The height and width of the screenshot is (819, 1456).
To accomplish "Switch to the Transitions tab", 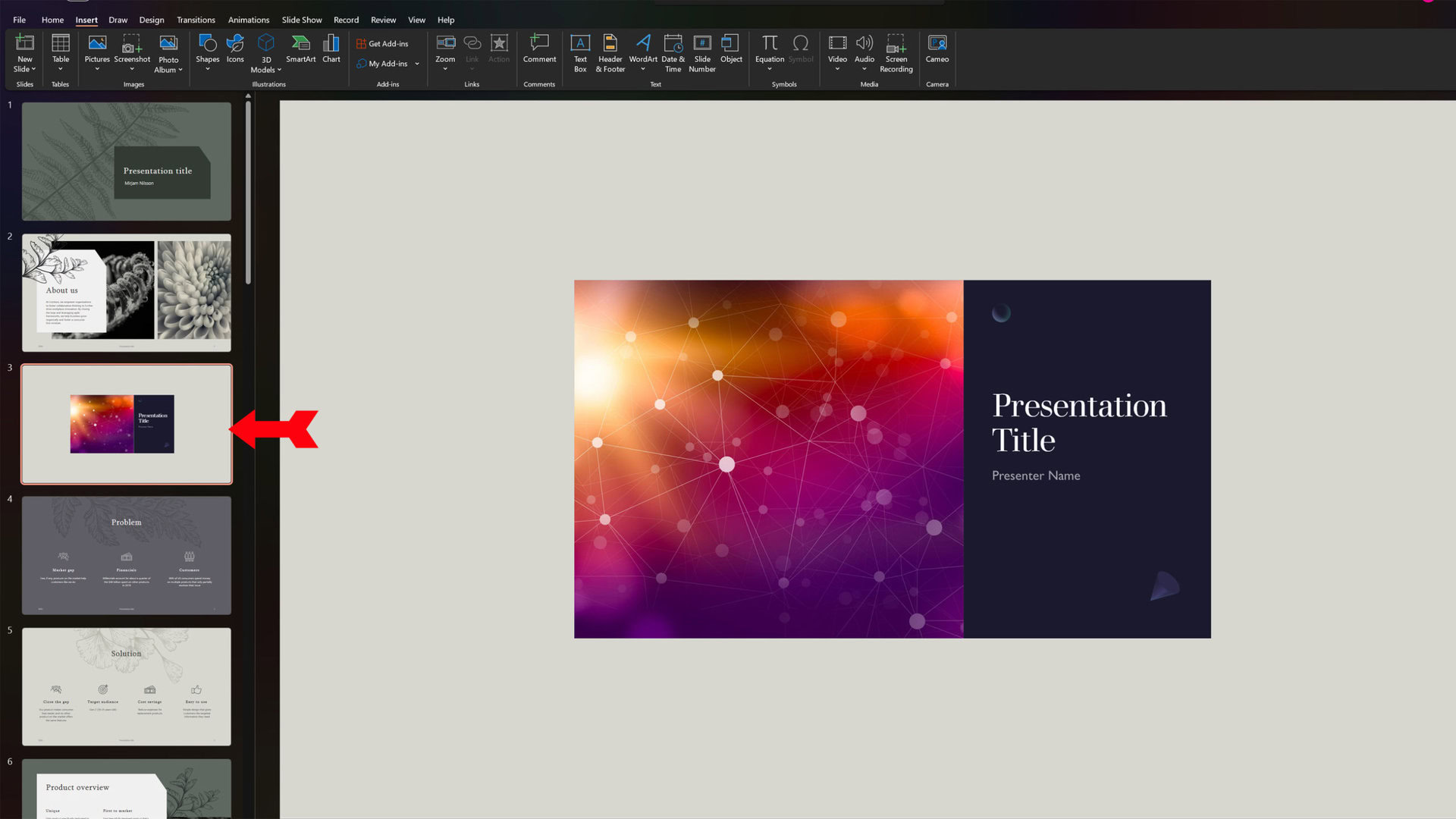I will 196,19.
